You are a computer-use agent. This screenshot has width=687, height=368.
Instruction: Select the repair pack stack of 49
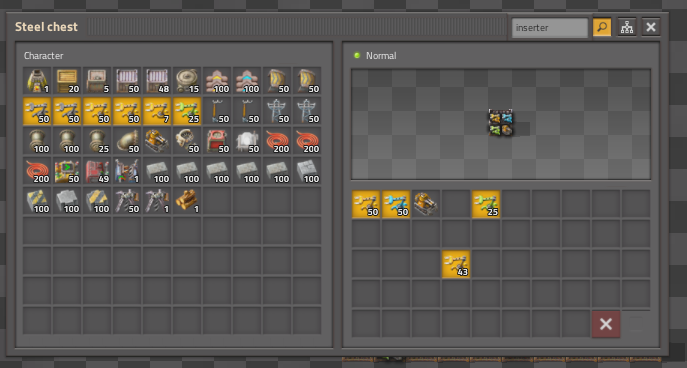(x=97, y=171)
